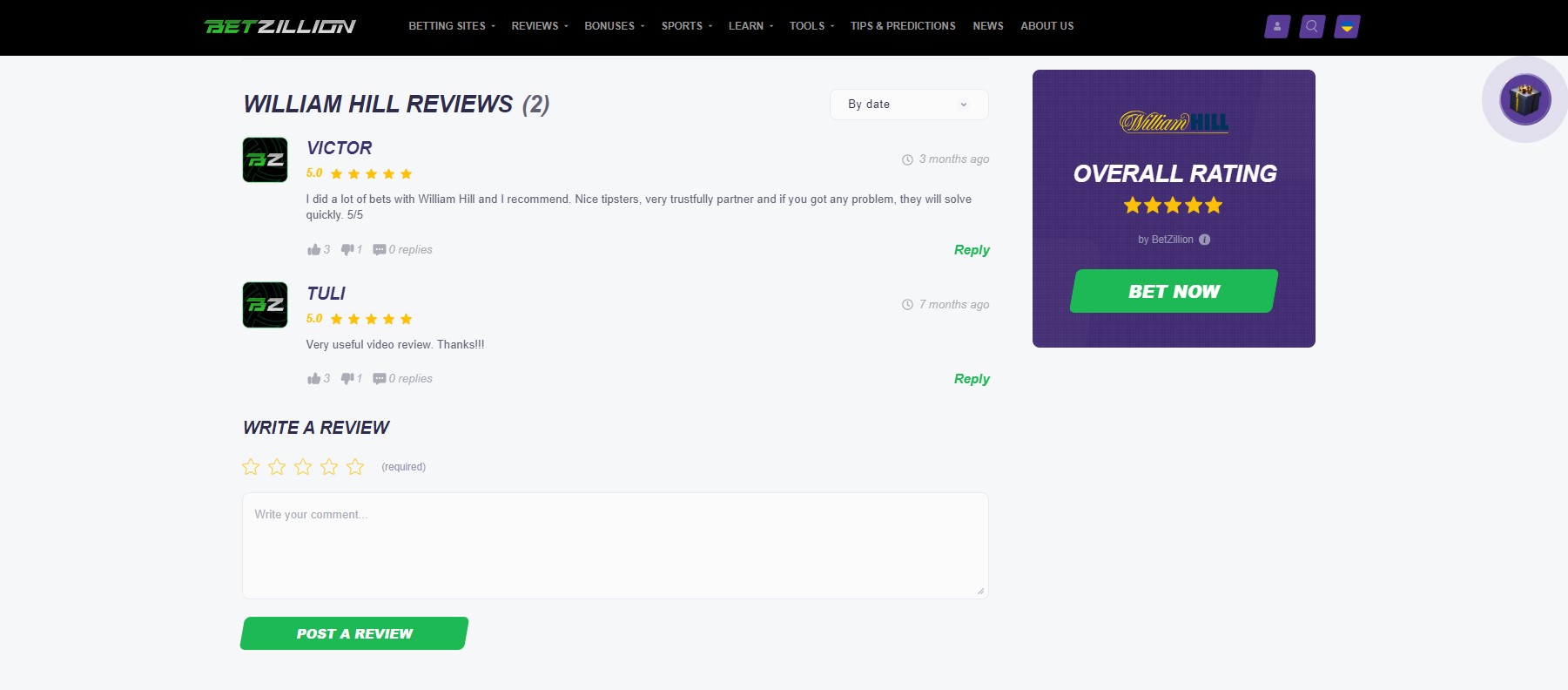Viewport: 1568px width, 690px height.
Task: Click the 3 months ago timestamp
Action: click(946, 159)
